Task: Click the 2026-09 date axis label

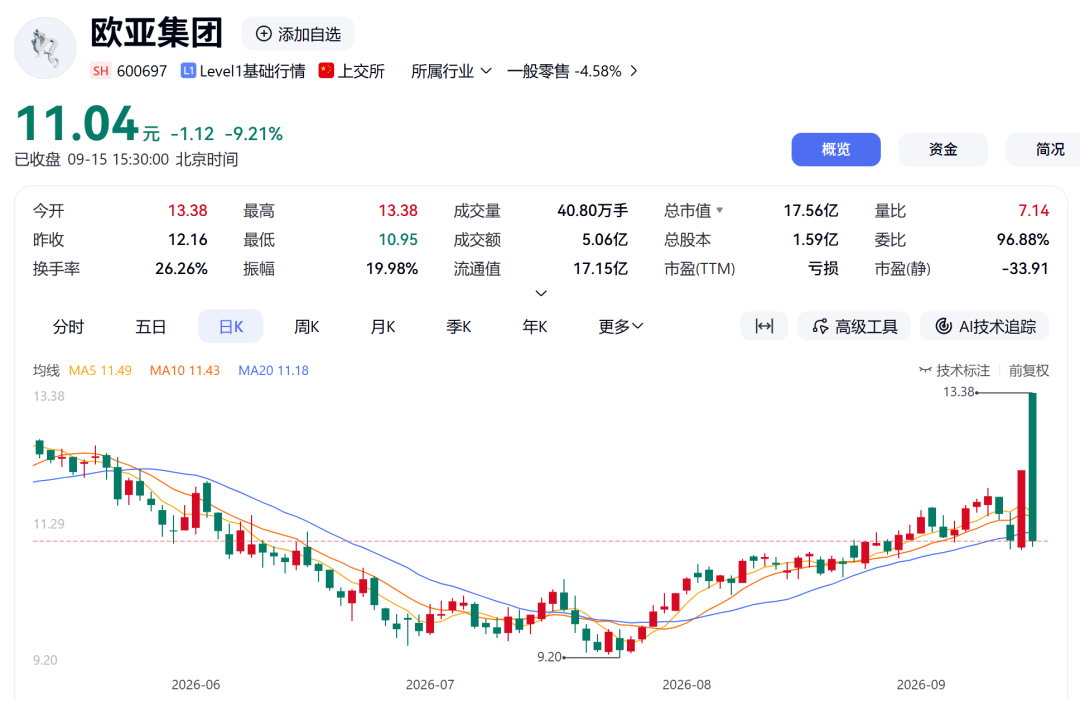Action: click(x=921, y=684)
